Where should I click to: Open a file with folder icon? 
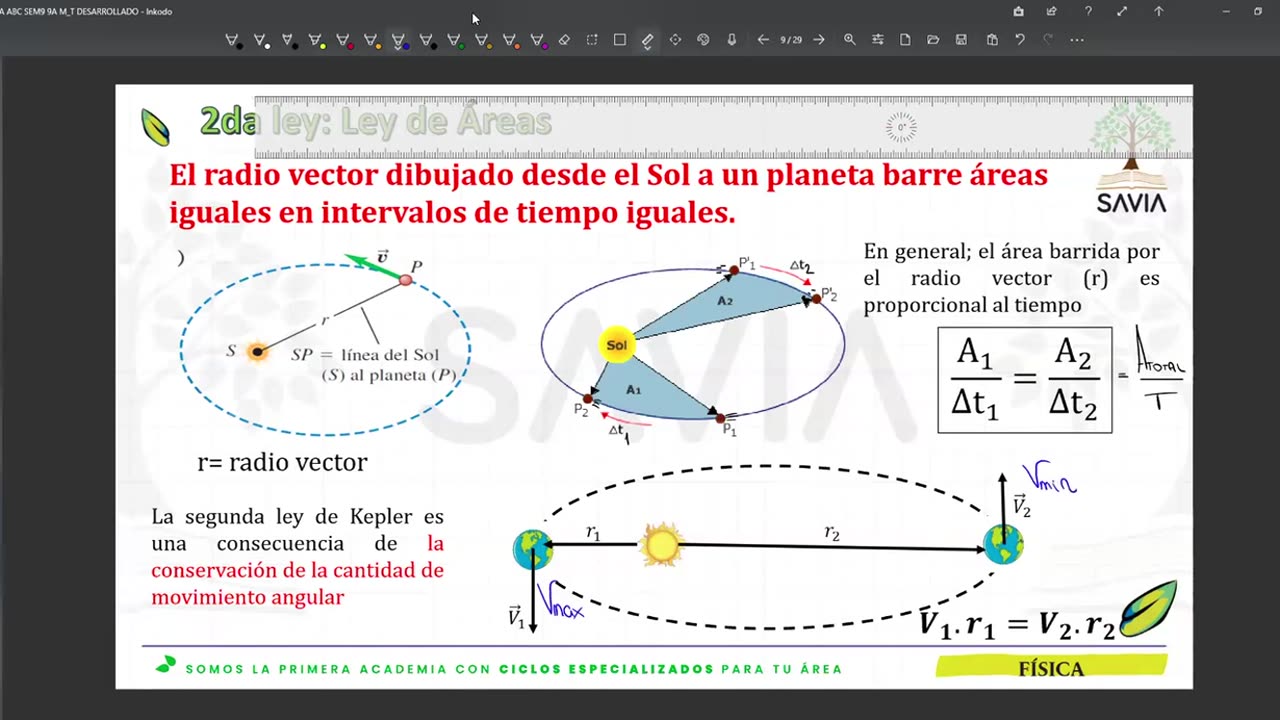(x=933, y=40)
